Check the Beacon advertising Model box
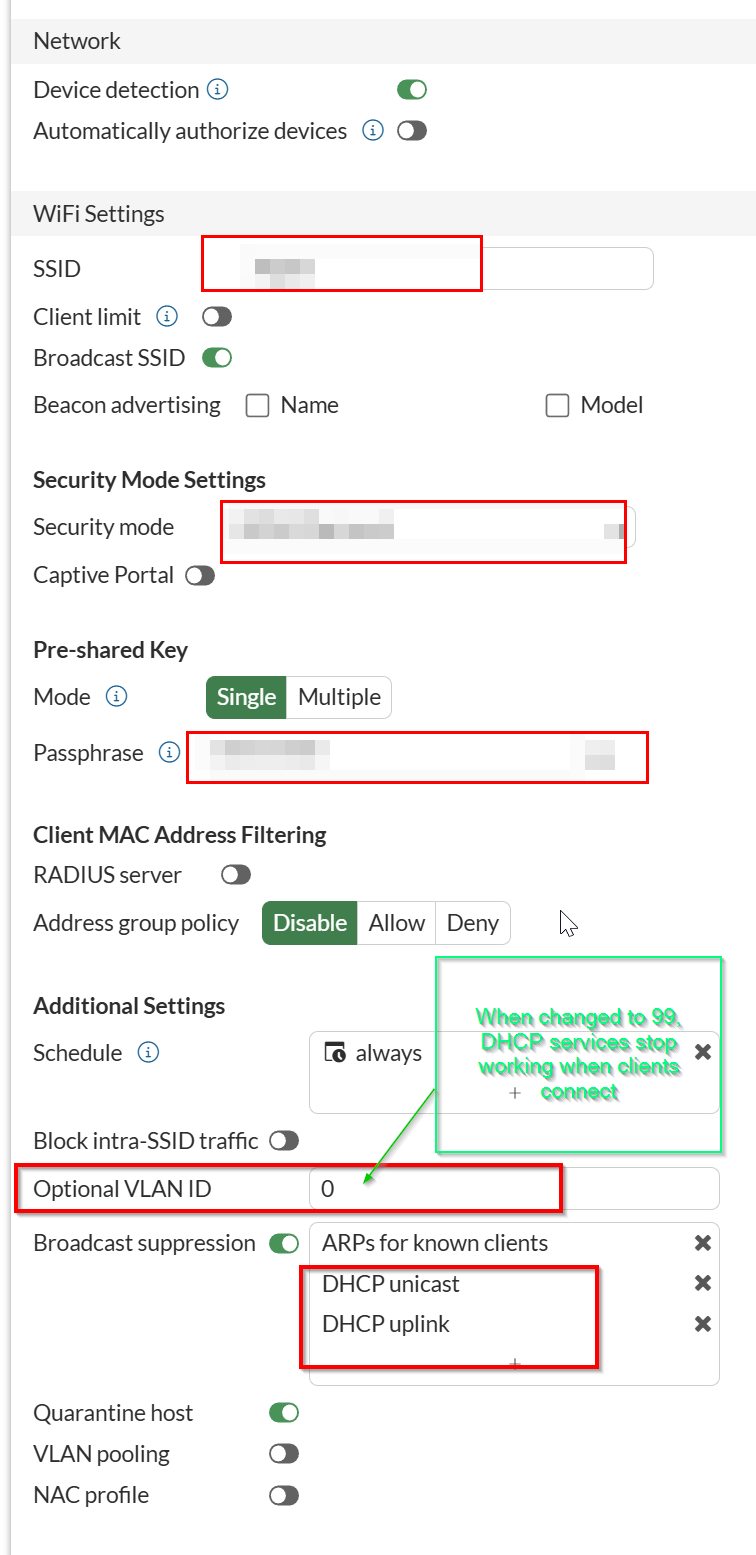This screenshot has width=756, height=1555. pos(557,405)
